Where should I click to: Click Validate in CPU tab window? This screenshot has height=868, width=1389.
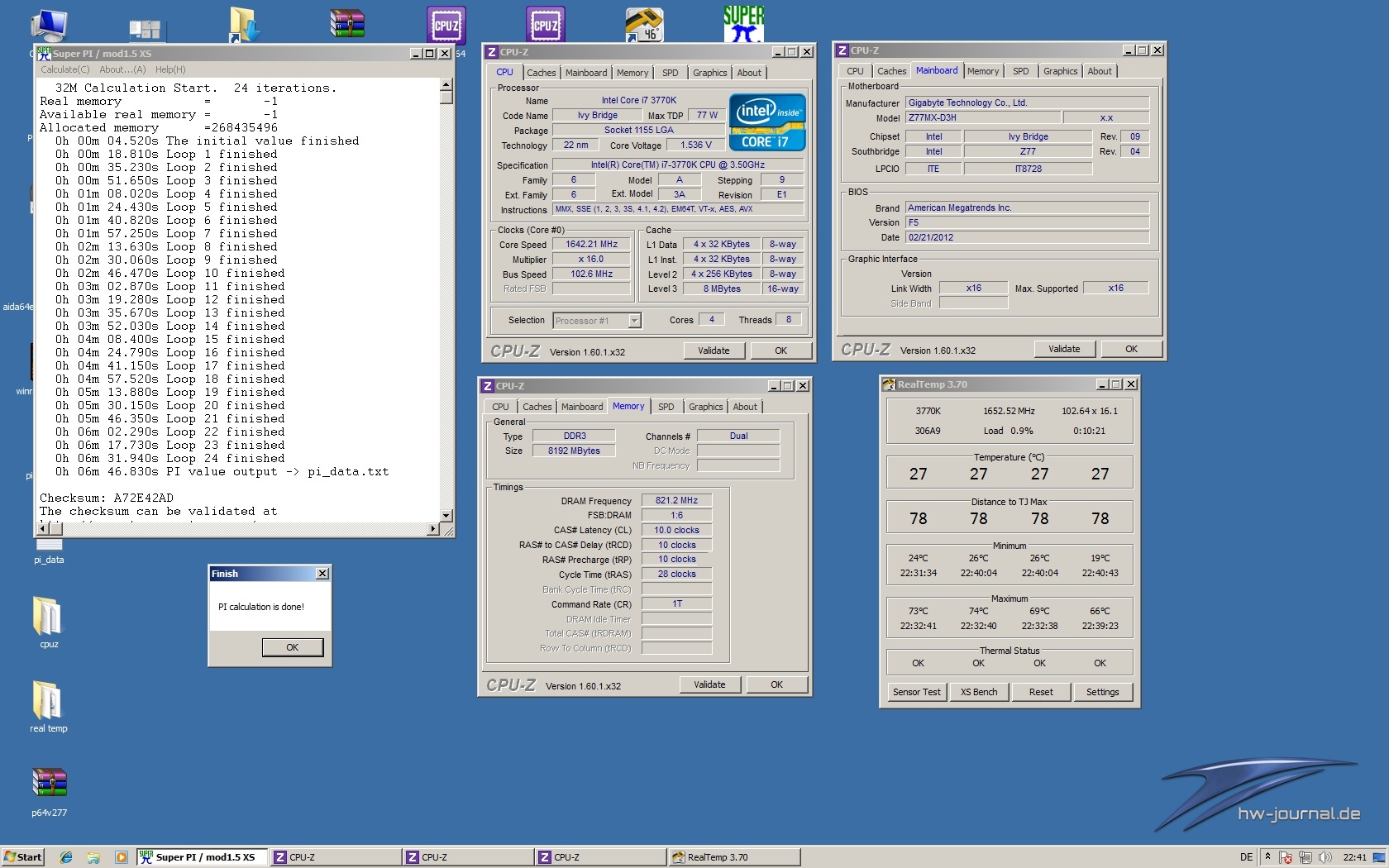coord(714,351)
